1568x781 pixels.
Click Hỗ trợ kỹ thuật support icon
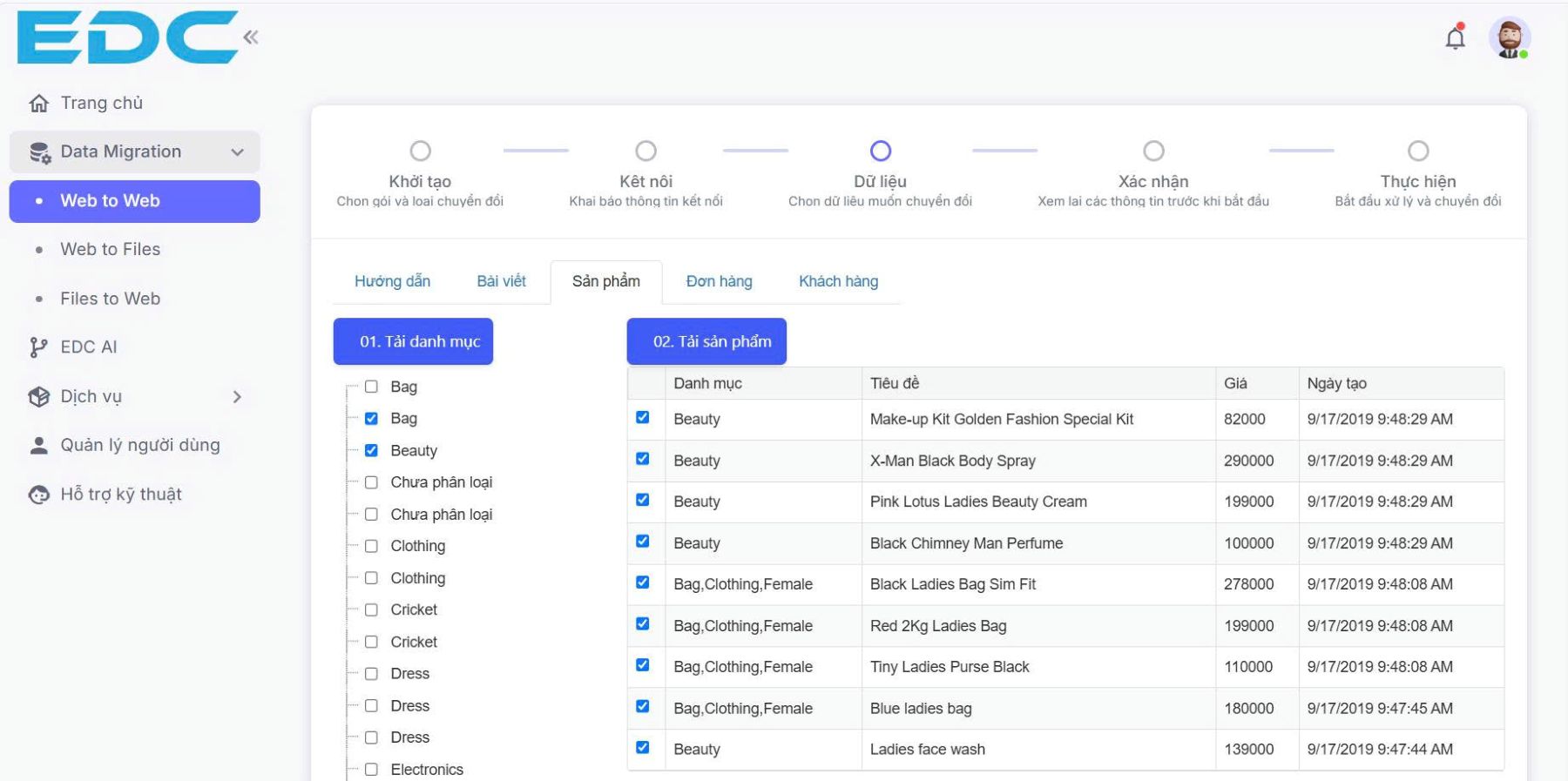tap(39, 495)
